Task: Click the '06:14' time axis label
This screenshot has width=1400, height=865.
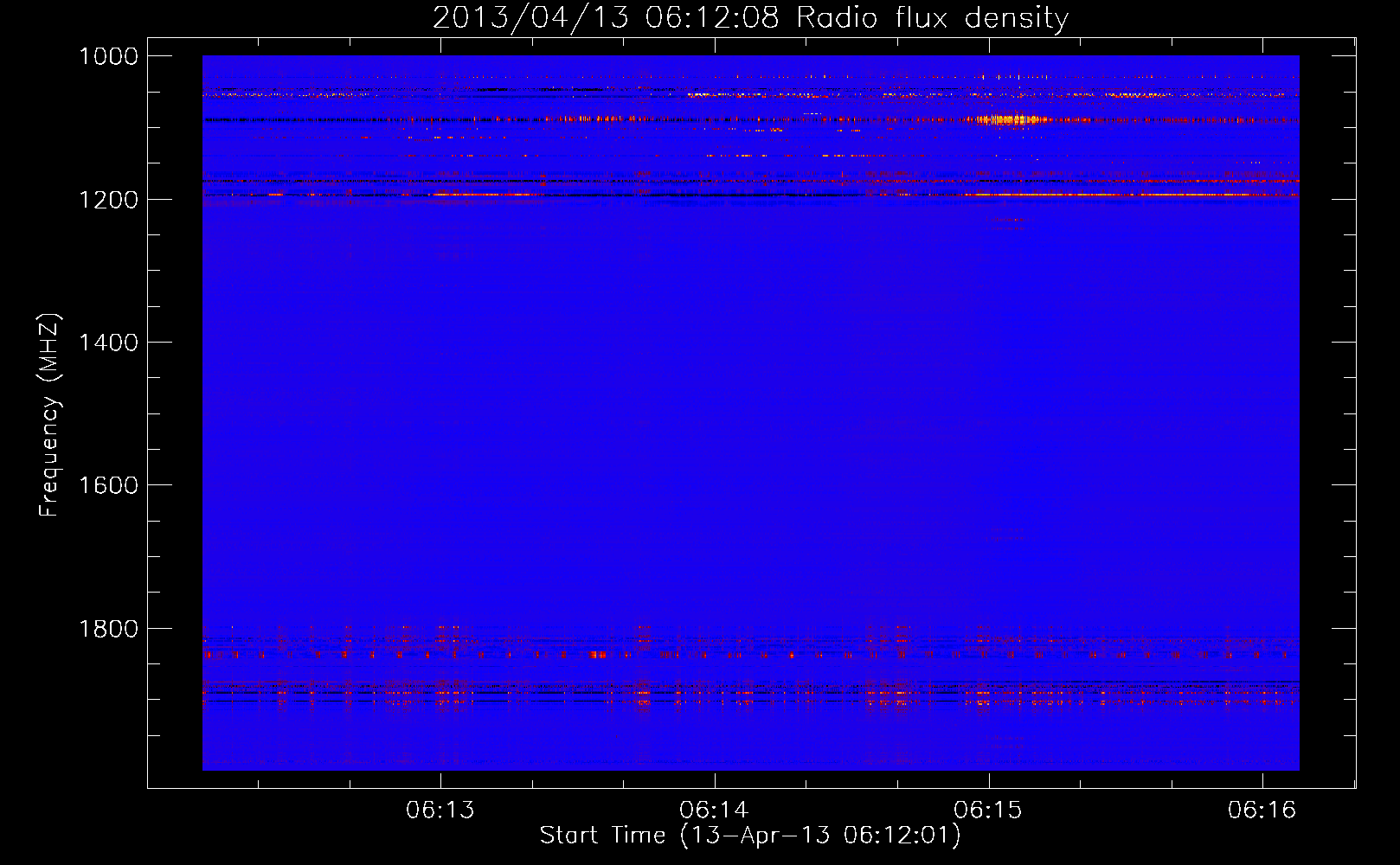Action: 714,810
